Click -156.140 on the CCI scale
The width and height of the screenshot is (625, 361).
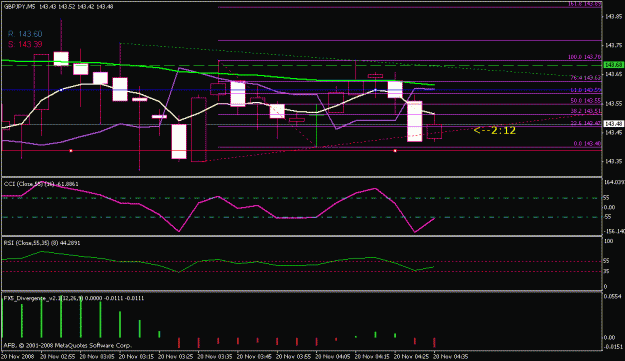[x=615, y=231]
